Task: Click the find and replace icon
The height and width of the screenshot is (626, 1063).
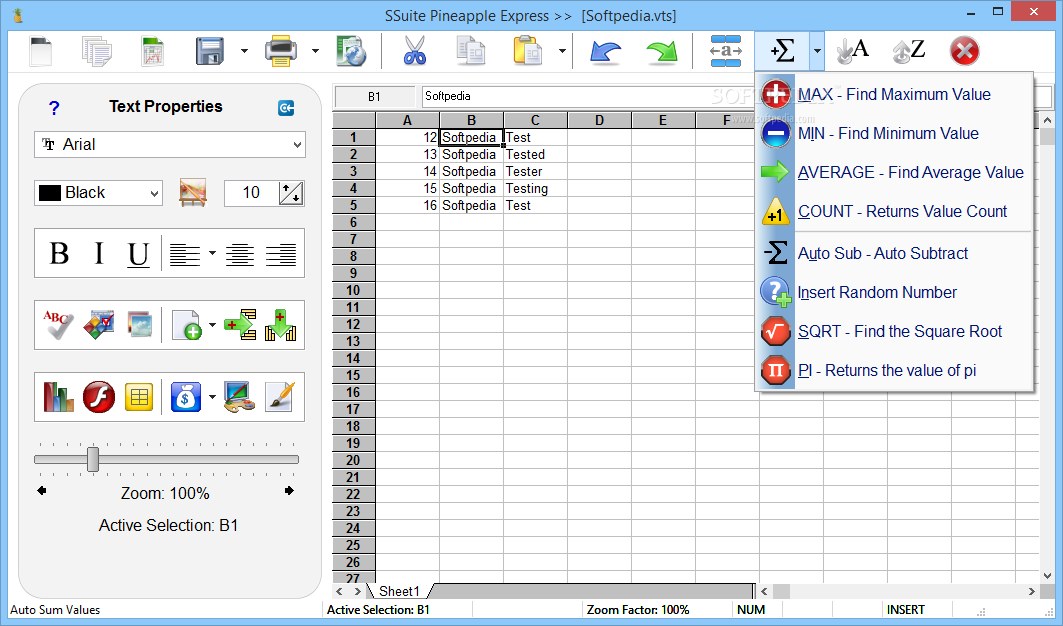Action: point(725,51)
